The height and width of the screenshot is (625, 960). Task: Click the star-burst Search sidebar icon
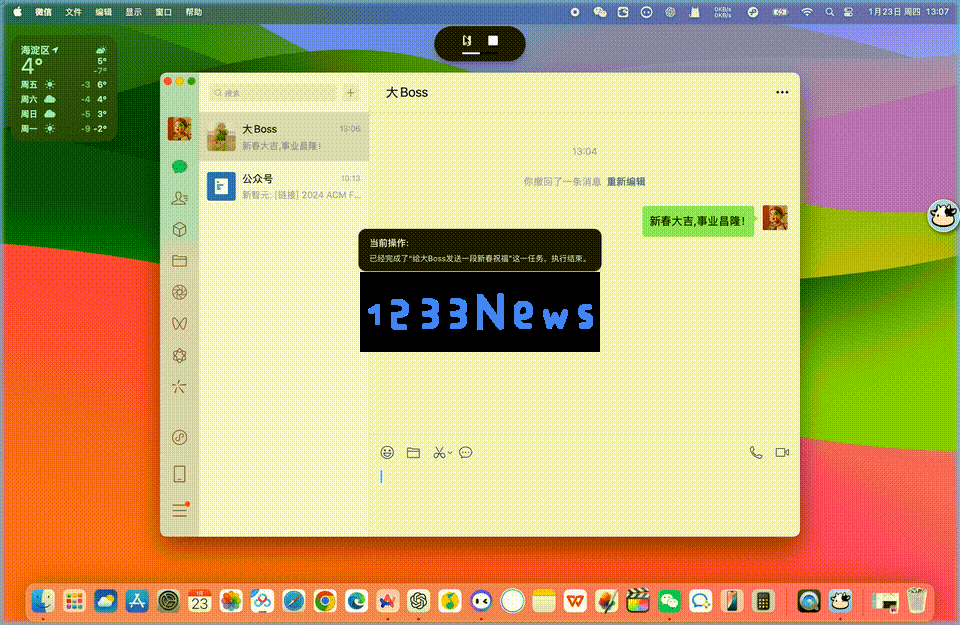point(179,387)
